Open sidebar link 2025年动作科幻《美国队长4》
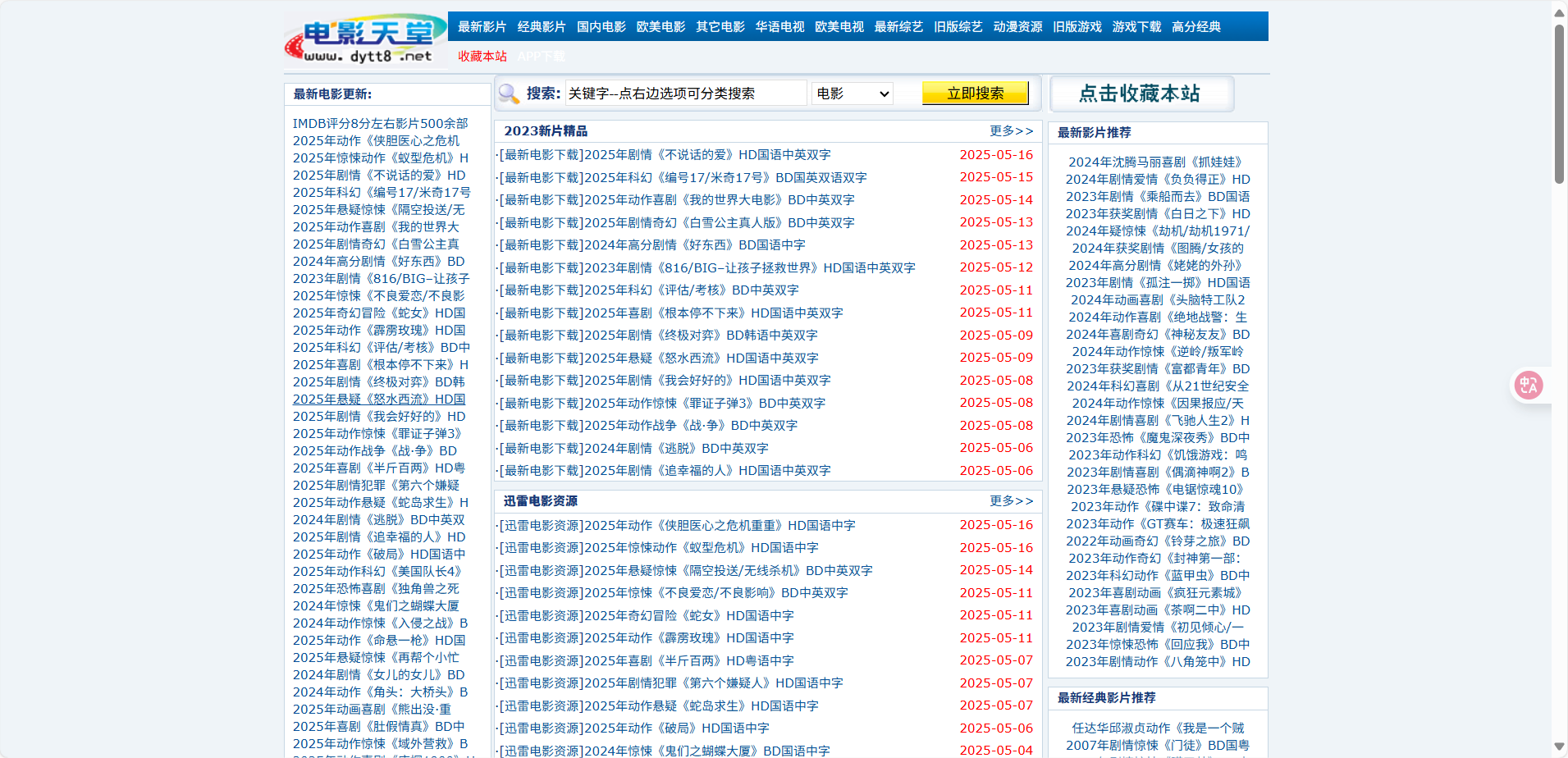The image size is (1568, 758). (377, 572)
